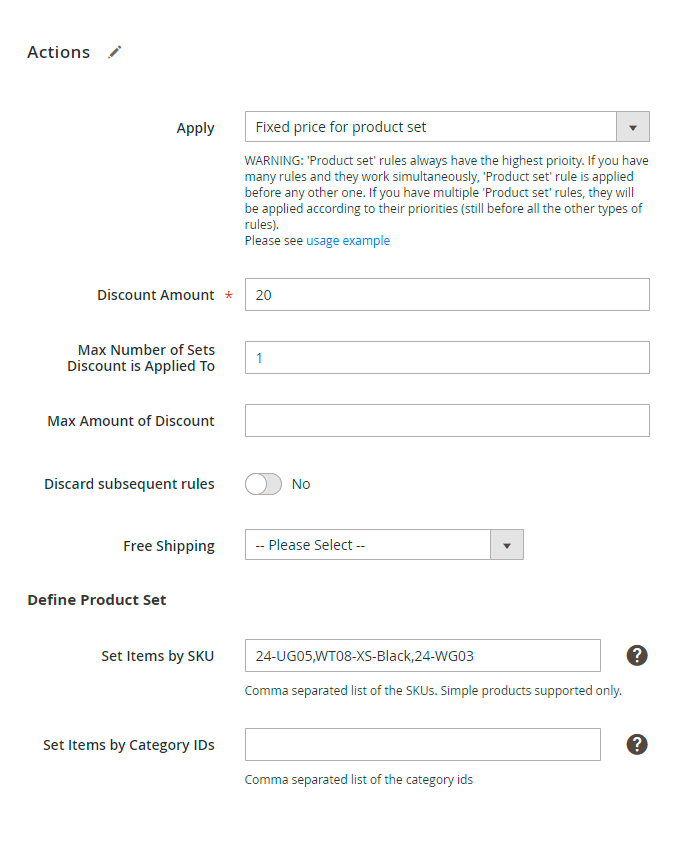Click the Actions section heading
Screen dimensions: 685x845
(x=58, y=52)
